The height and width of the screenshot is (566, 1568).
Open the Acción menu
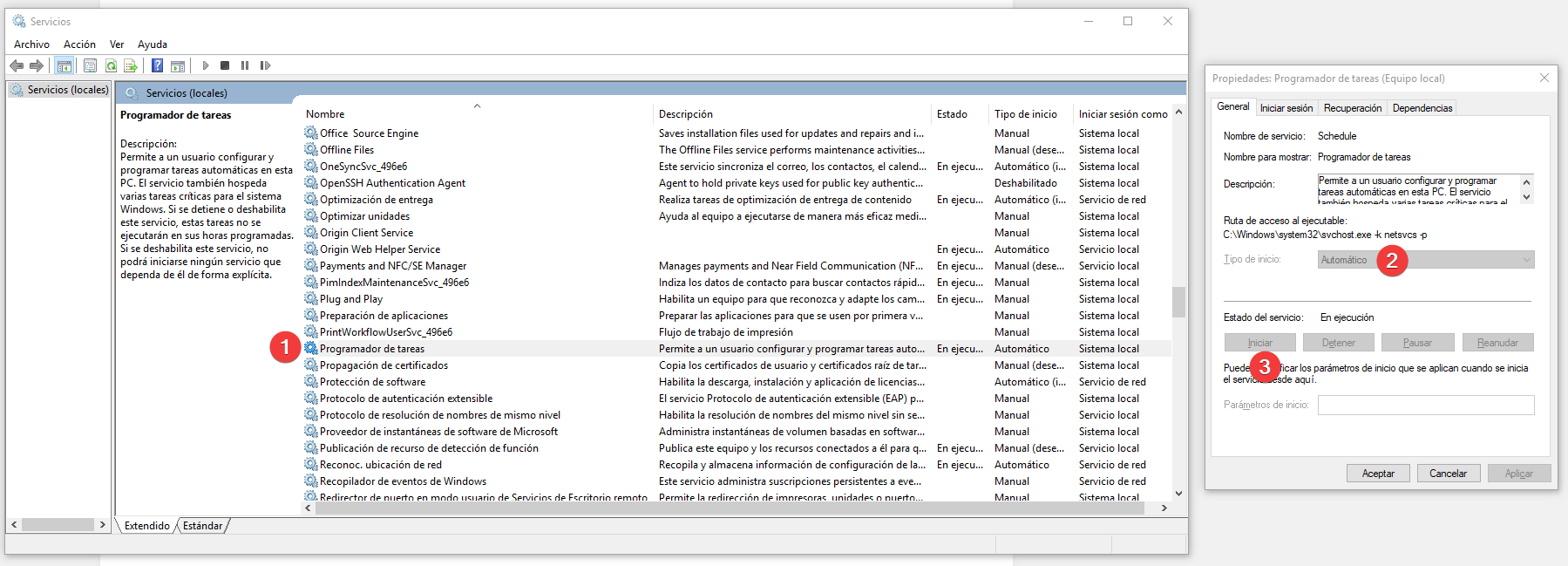tap(79, 44)
